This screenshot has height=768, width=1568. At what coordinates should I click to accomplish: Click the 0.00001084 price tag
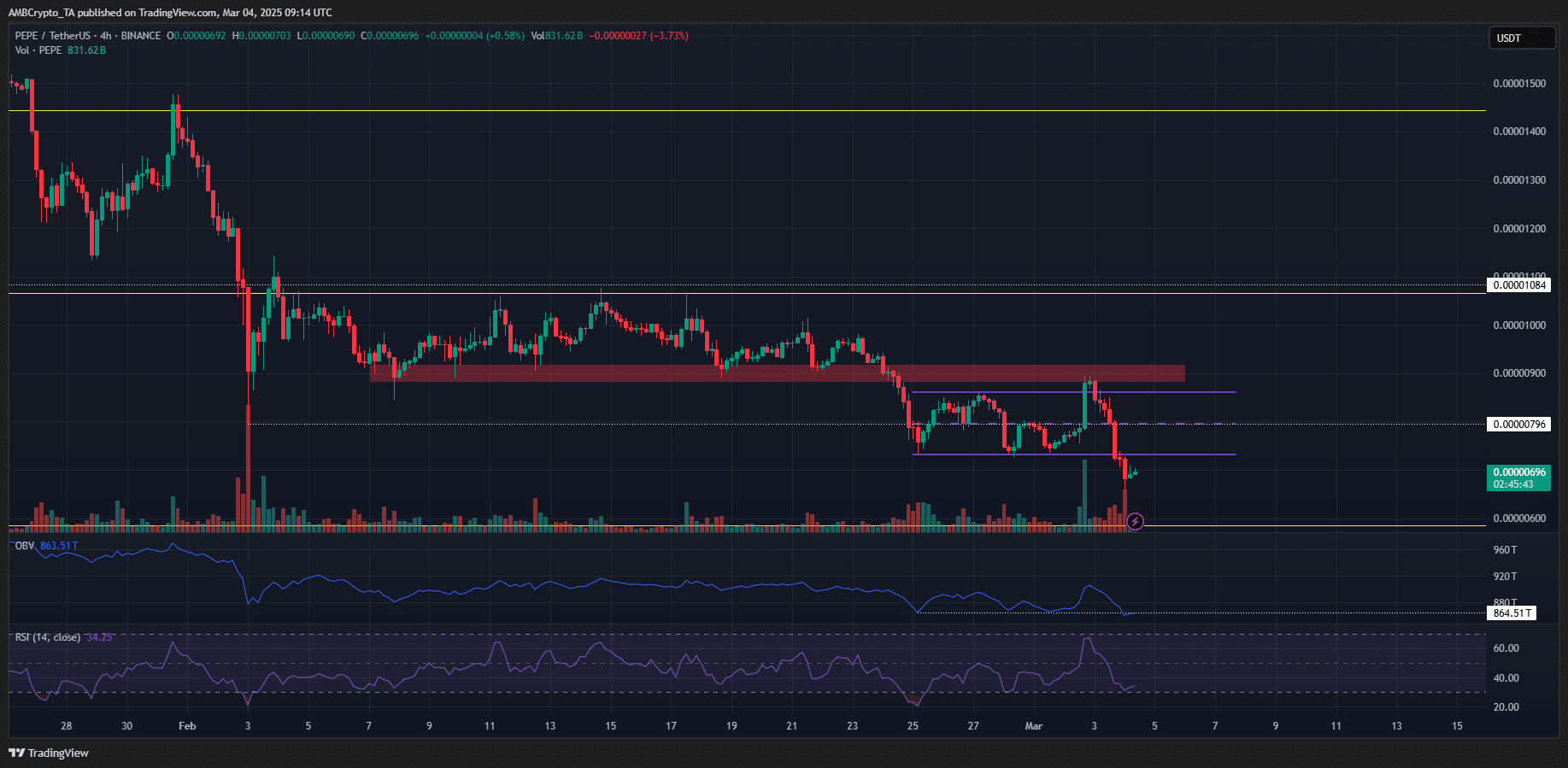click(1518, 285)
